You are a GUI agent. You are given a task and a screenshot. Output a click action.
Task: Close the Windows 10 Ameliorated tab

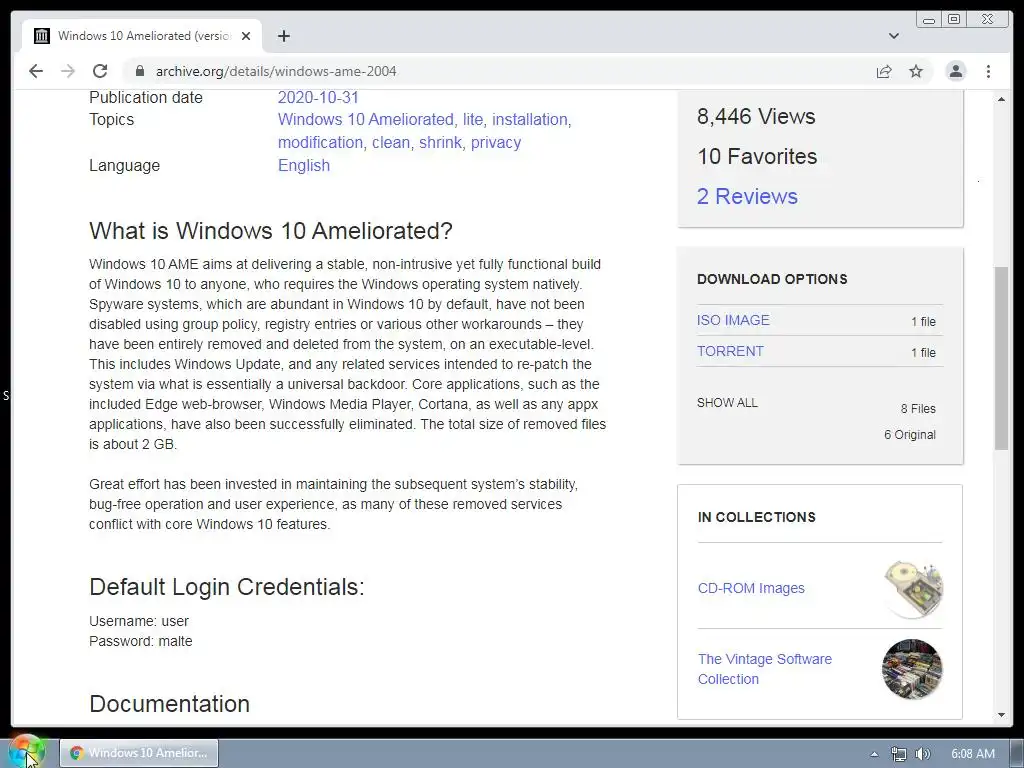(246, 36)
